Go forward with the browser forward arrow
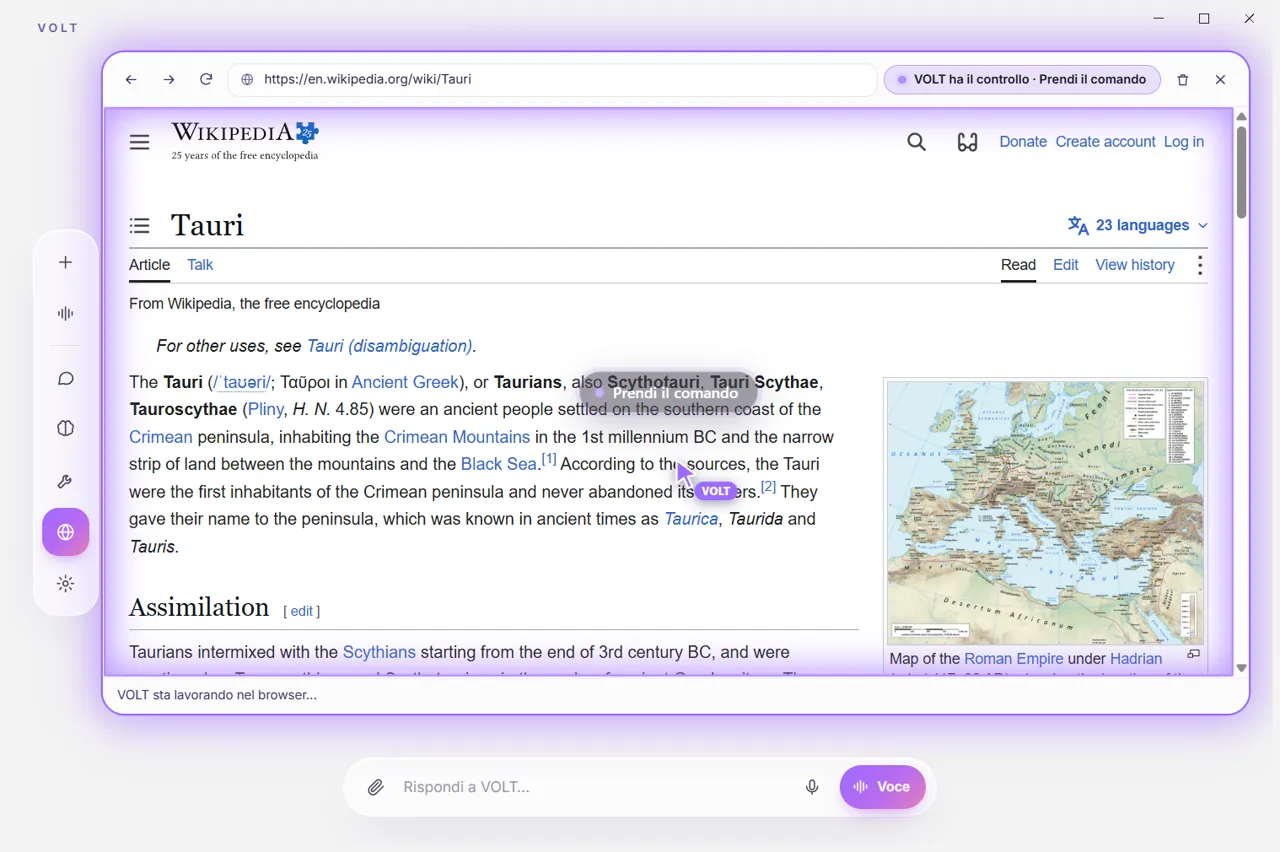The image size is (1280, 852). [169, 80]
